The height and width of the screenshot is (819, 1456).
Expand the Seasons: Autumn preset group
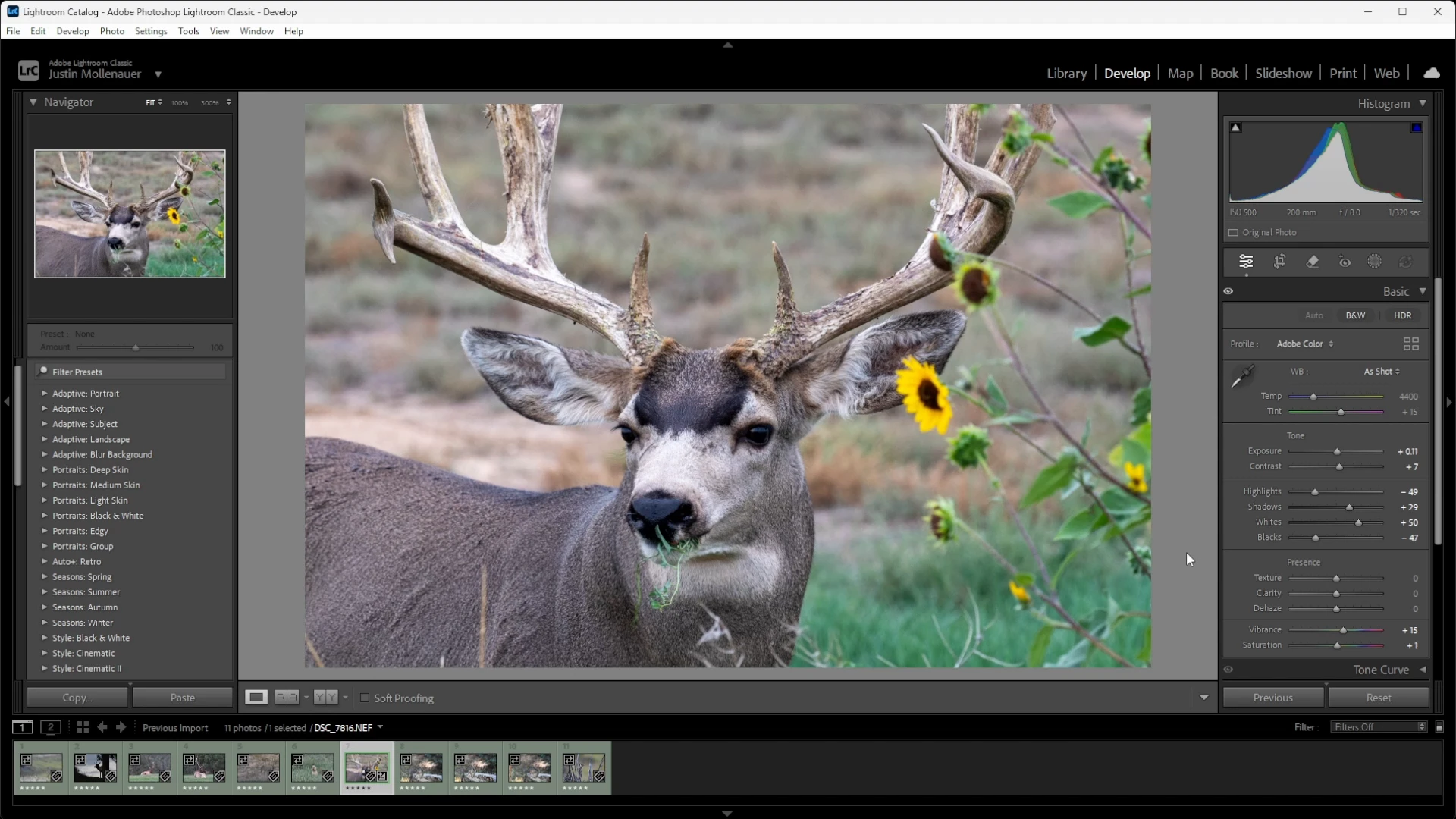coord(45,607)
